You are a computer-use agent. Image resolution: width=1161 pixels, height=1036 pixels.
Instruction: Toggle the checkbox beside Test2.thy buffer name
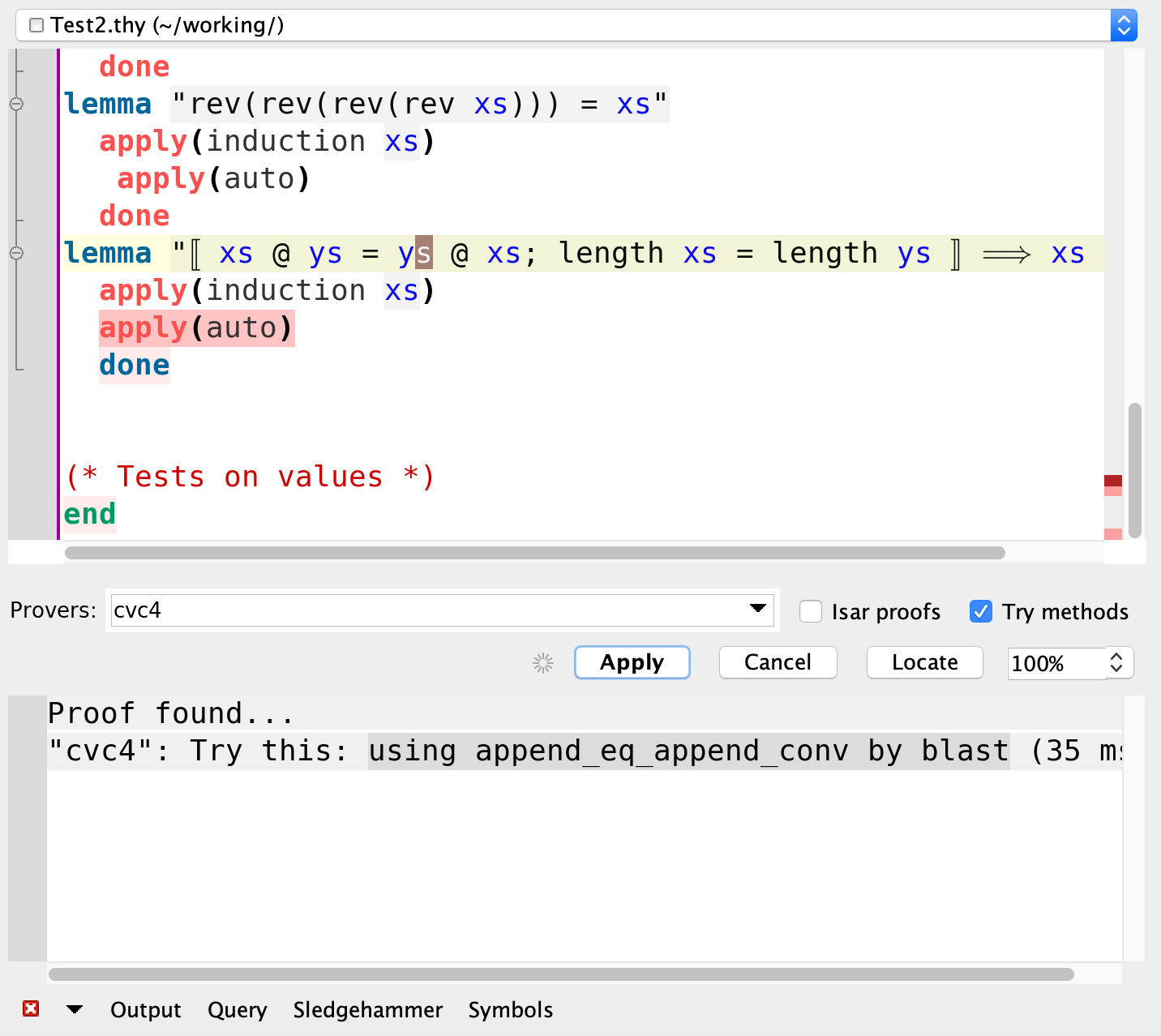(x=36, y=25)
